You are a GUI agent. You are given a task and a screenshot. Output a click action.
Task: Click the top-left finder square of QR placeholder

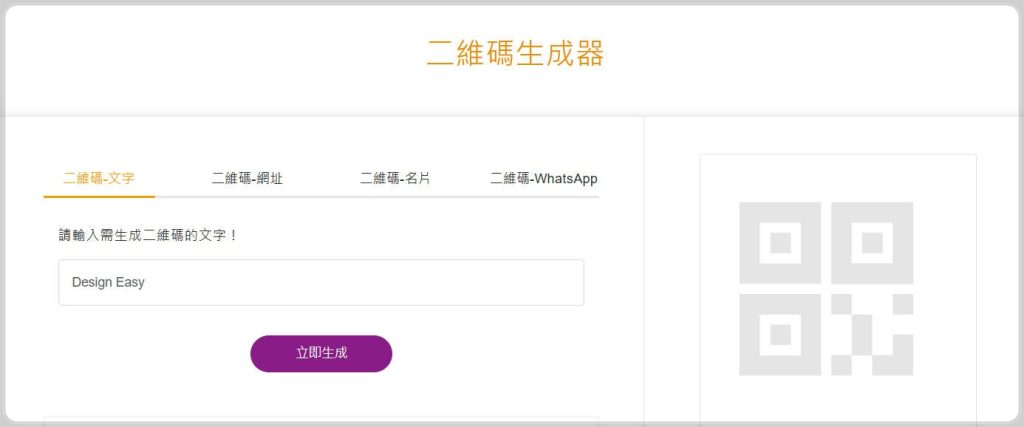pyautogui.click(x=780, y=243)
